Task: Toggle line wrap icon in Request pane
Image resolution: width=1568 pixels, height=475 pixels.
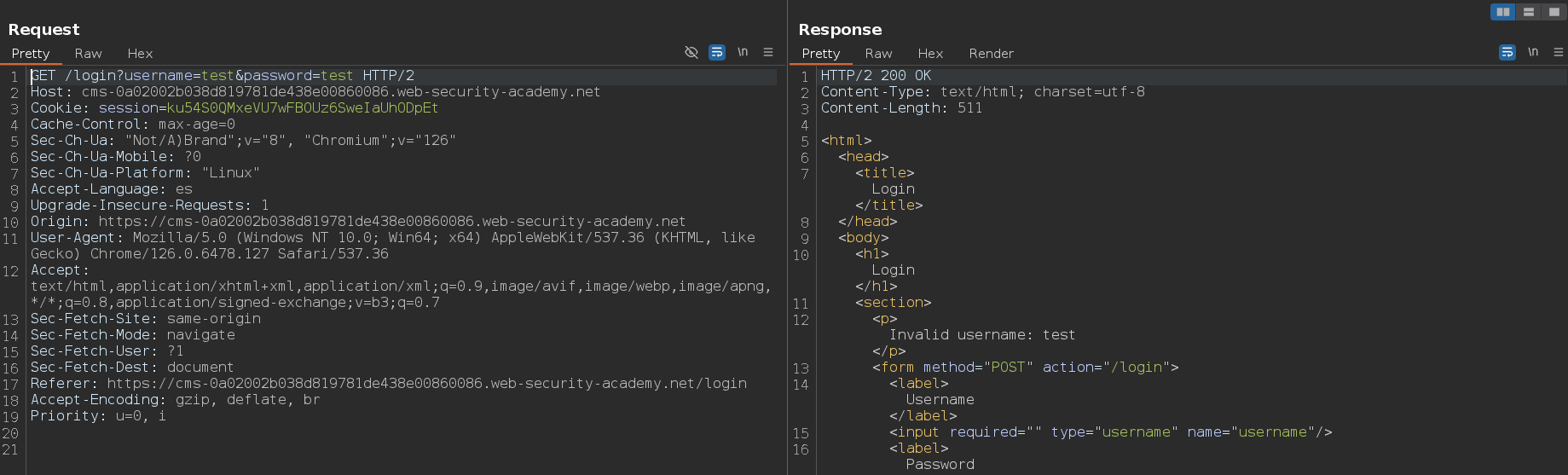Action: 717,52
